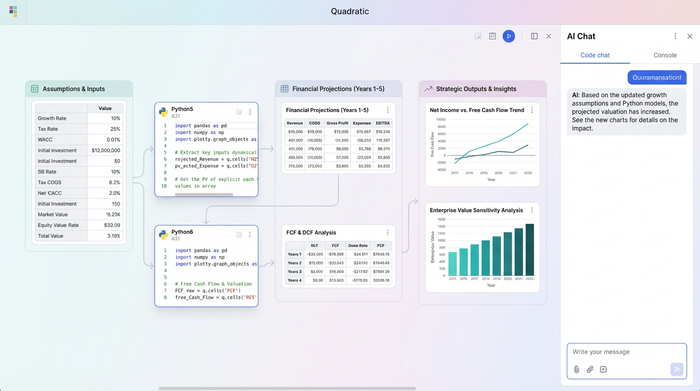700x391 pixels.
Task: Select the Years 4 row in FCF table
Action: coord(338,281)
